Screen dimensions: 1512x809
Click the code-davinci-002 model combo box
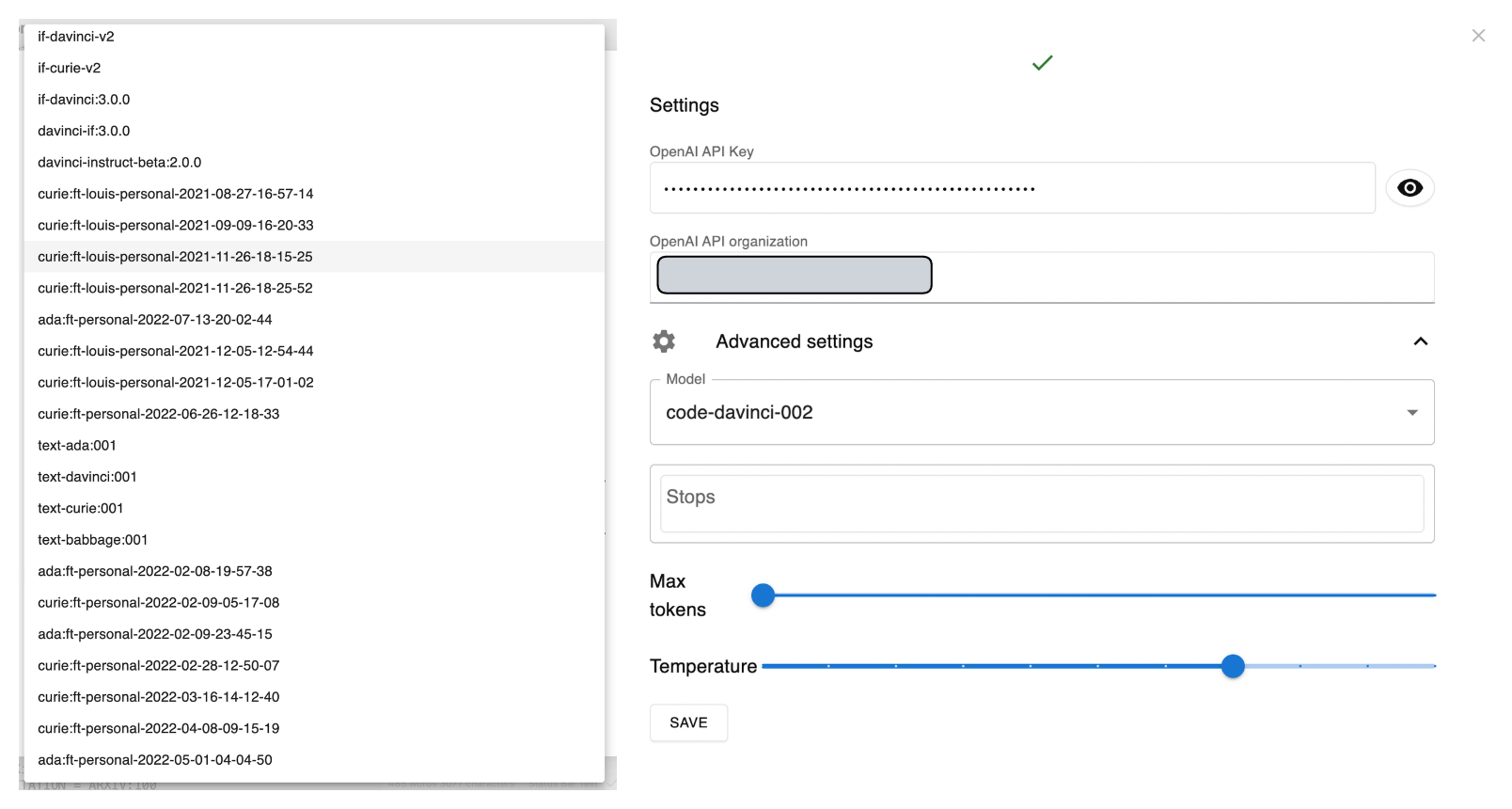[x=1042, y=412]
